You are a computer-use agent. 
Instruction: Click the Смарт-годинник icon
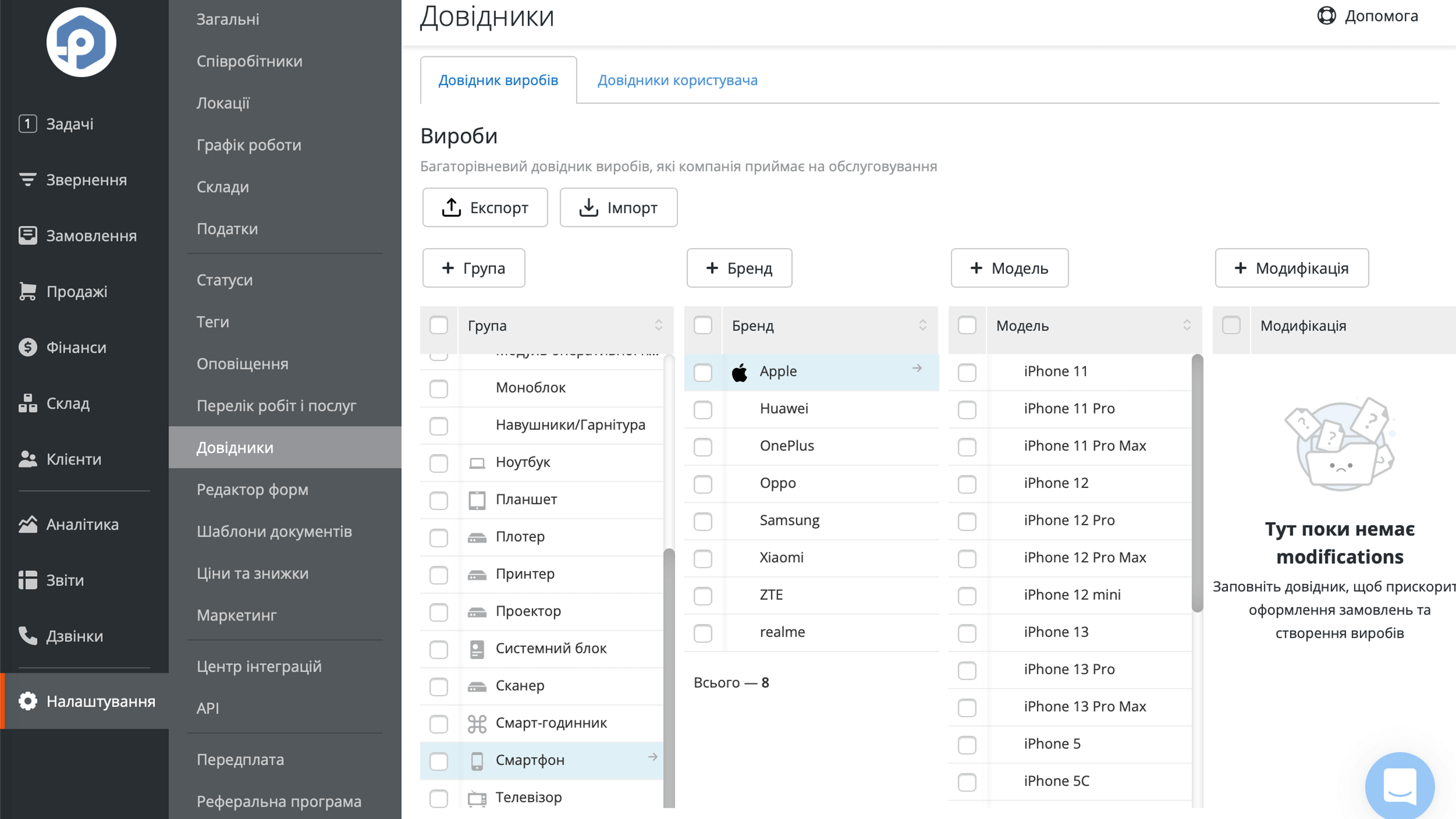click(477, 723)
